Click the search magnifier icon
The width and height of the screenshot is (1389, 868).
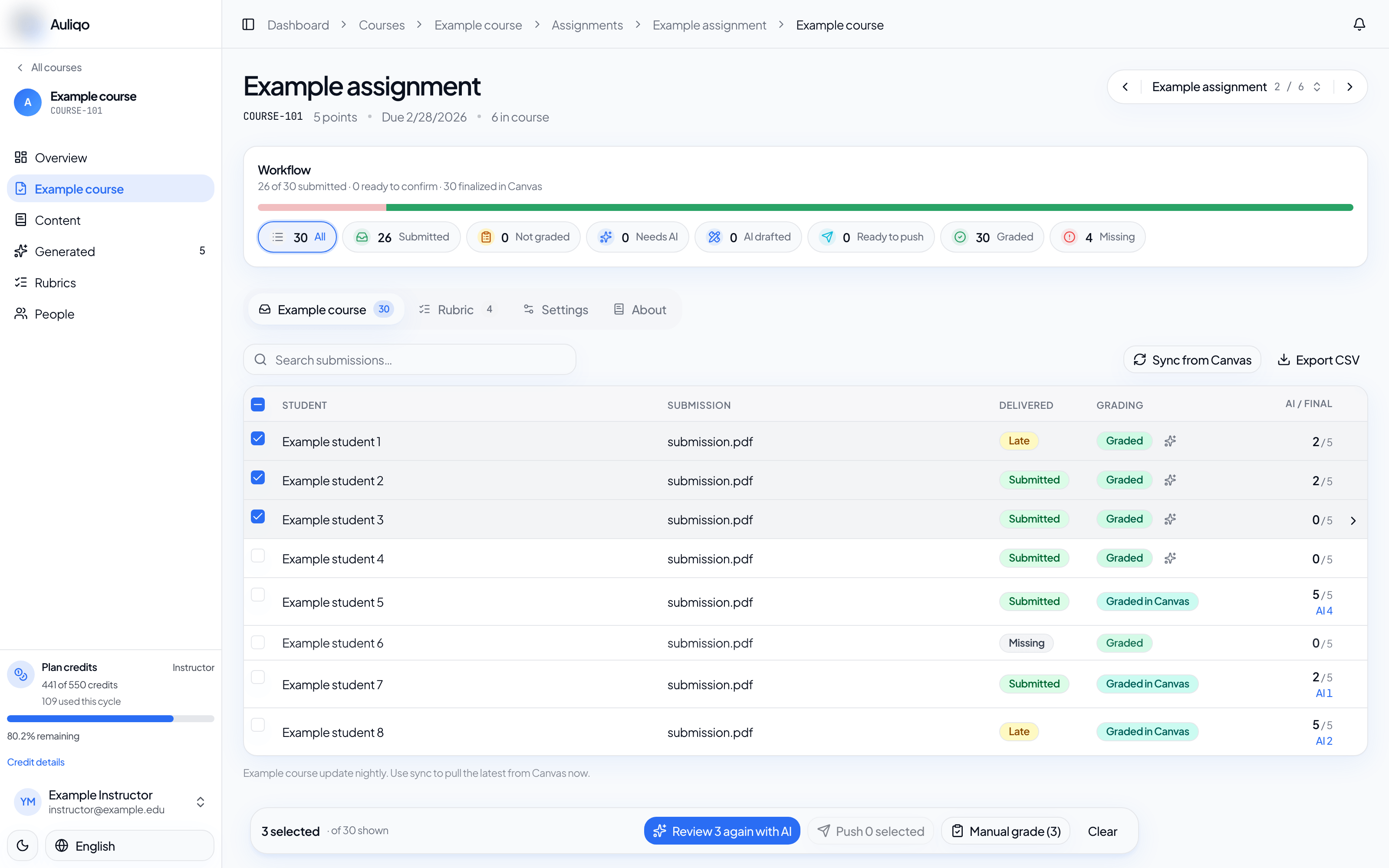[x=260, y=360]
